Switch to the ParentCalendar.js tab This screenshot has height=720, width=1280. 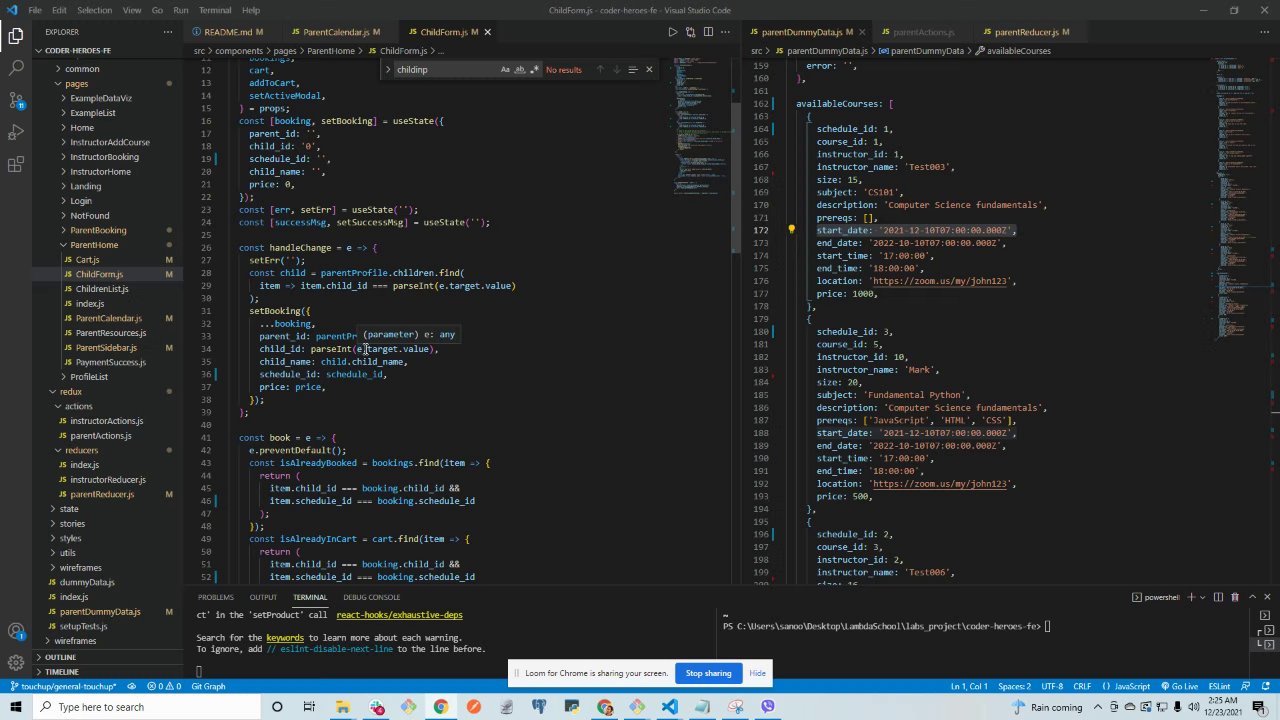(335, 32)
